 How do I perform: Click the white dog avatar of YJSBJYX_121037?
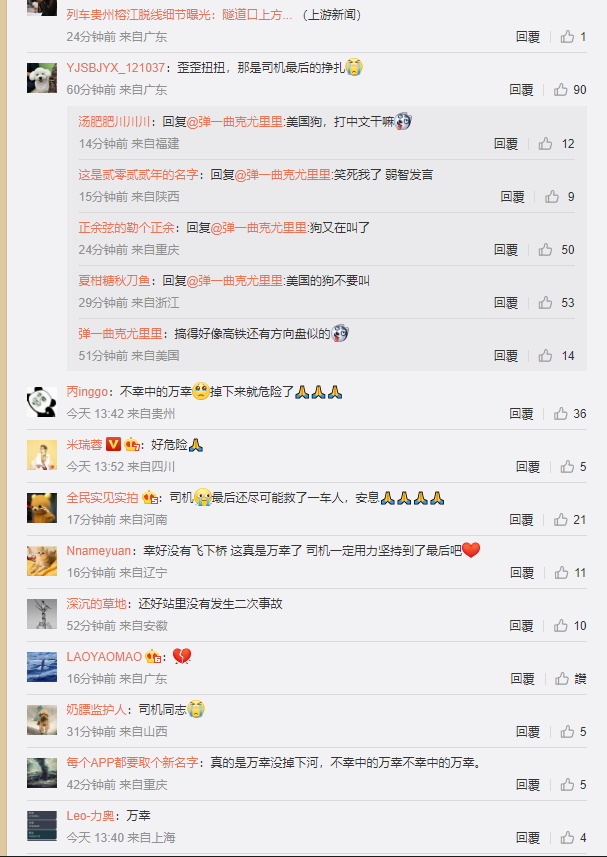(x=42, y=78)
